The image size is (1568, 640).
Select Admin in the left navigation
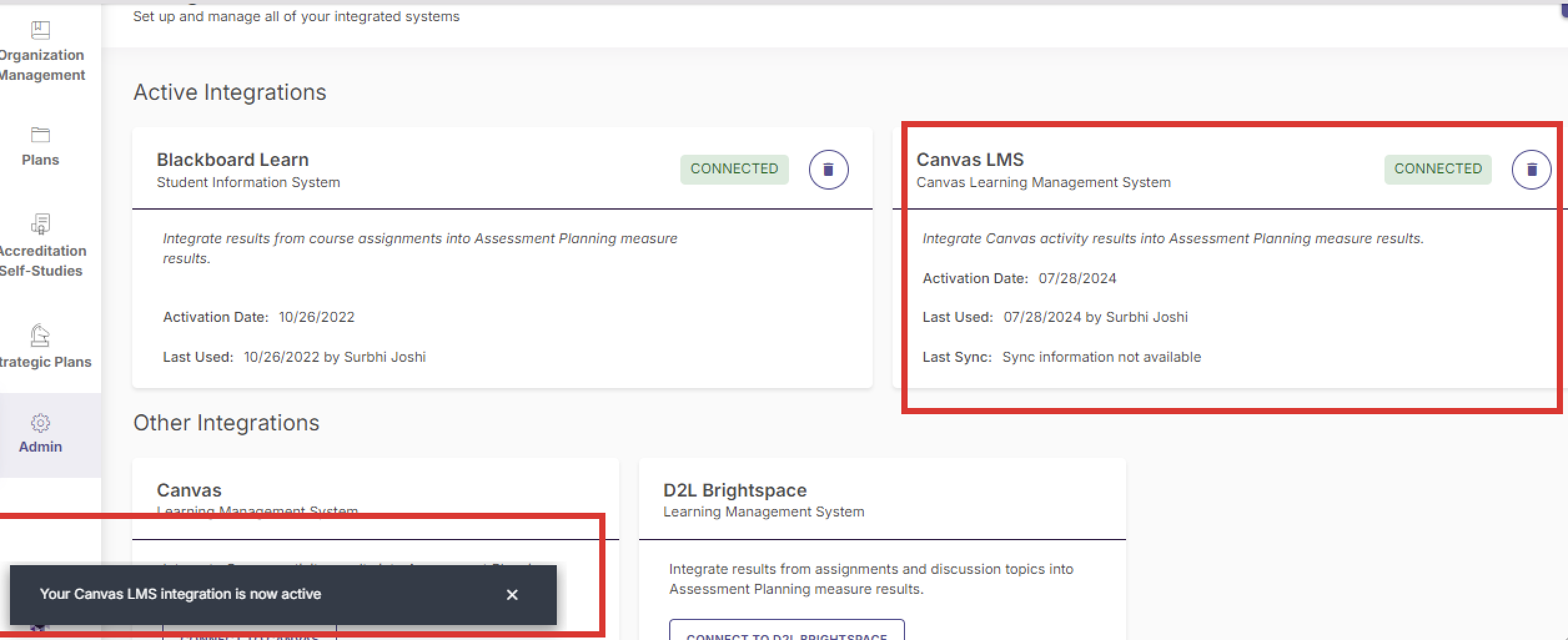click(x=40, y=447)
